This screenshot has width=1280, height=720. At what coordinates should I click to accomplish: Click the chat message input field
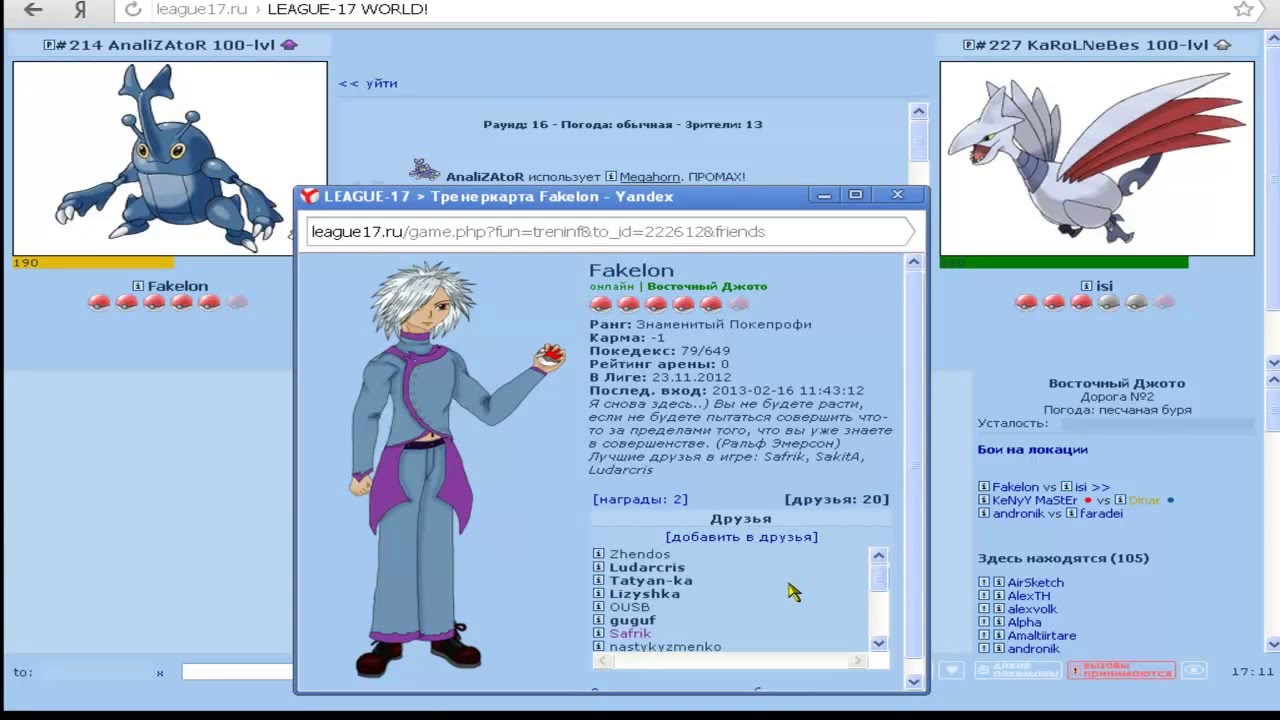tap(238, 672)
